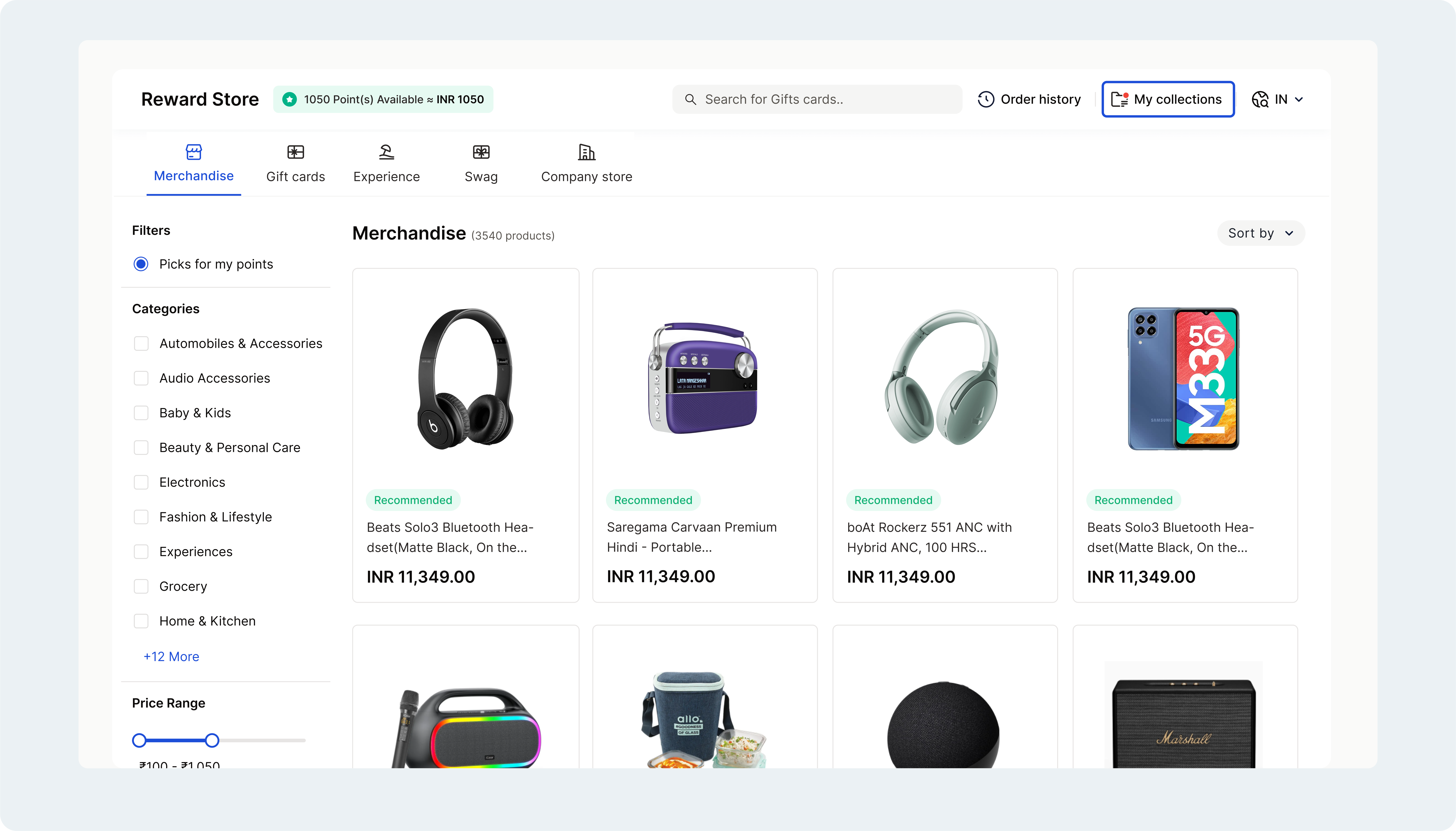Enable the Grocery filter
This screenshot has height=831, width=1456.
[141, 586]
